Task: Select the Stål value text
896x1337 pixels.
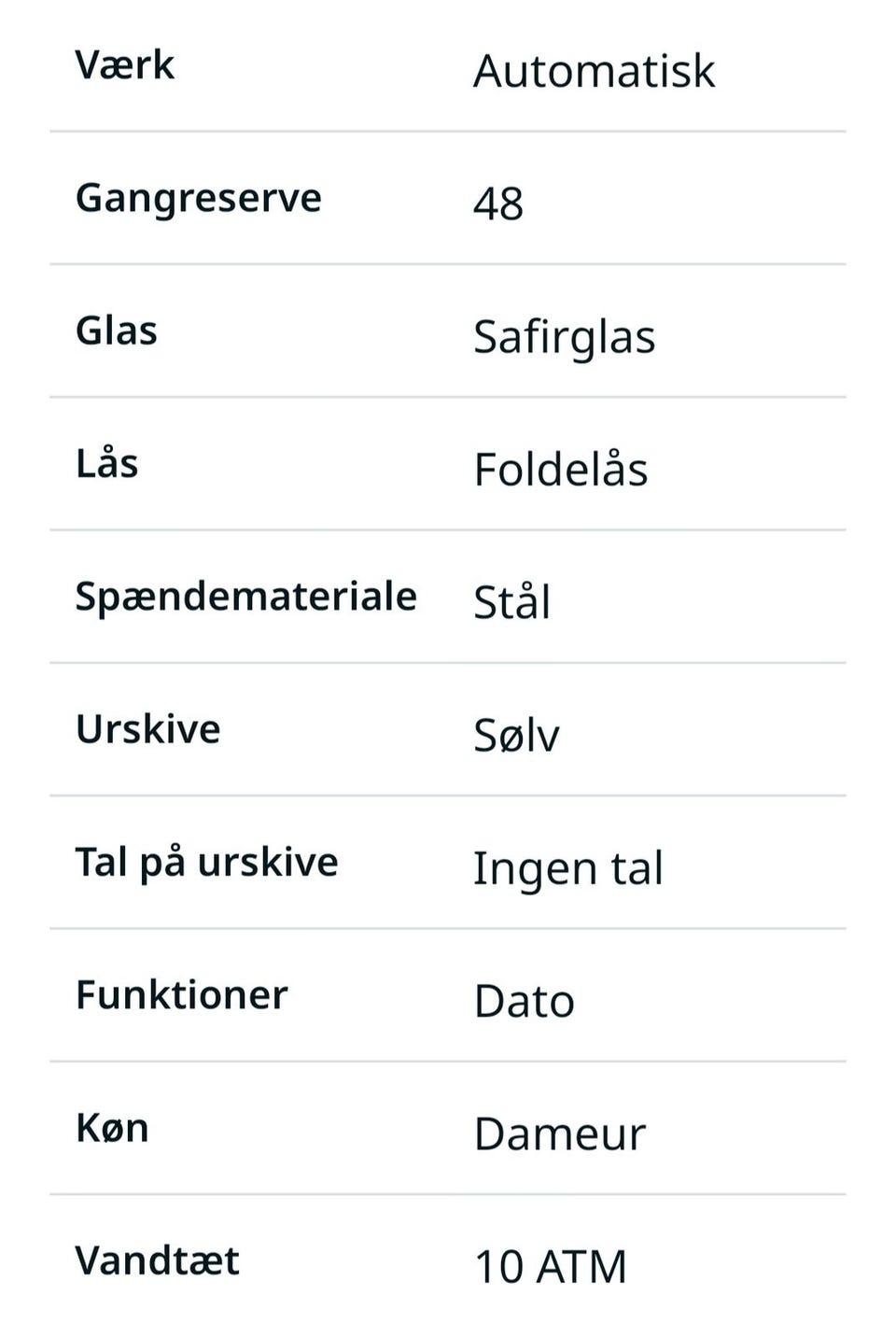Action: [511, 602]
